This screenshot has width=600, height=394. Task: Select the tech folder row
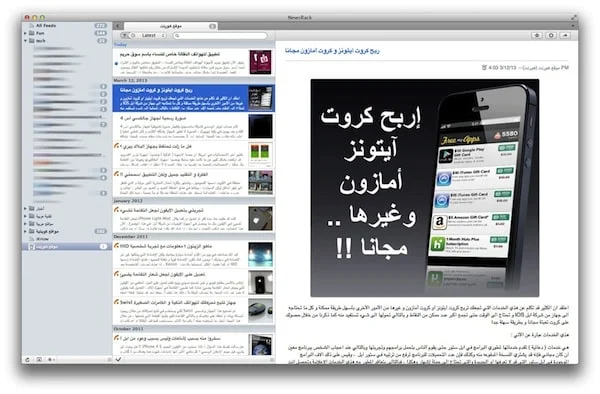pos(67,41)
